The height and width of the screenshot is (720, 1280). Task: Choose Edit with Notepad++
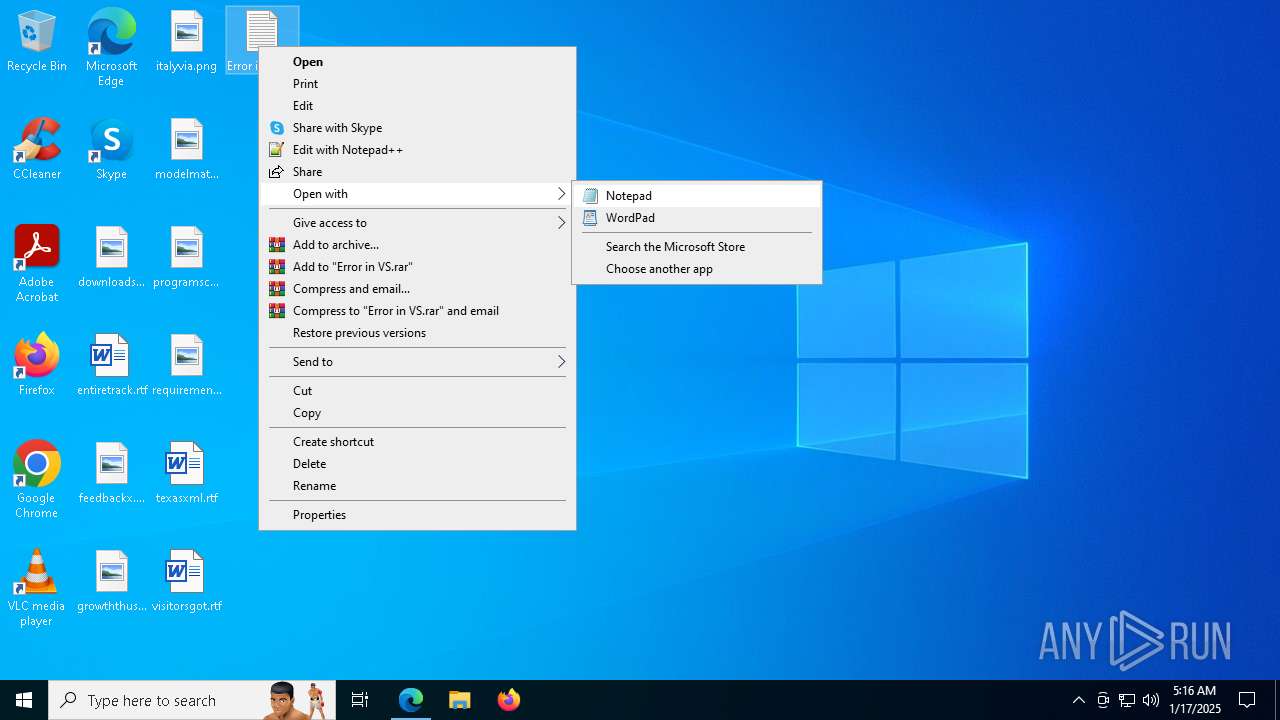417,150
